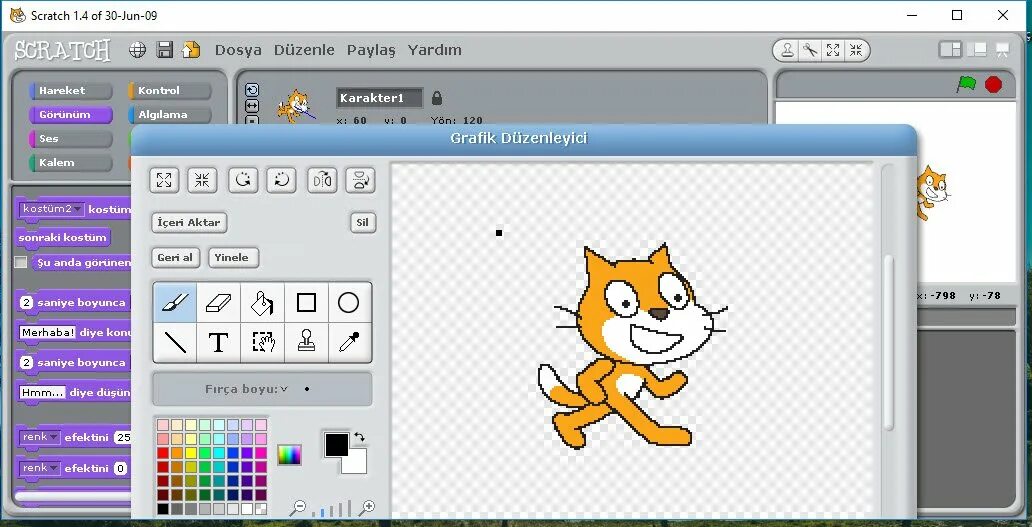Select the Paint Bucket fill tool

(262, 303)
